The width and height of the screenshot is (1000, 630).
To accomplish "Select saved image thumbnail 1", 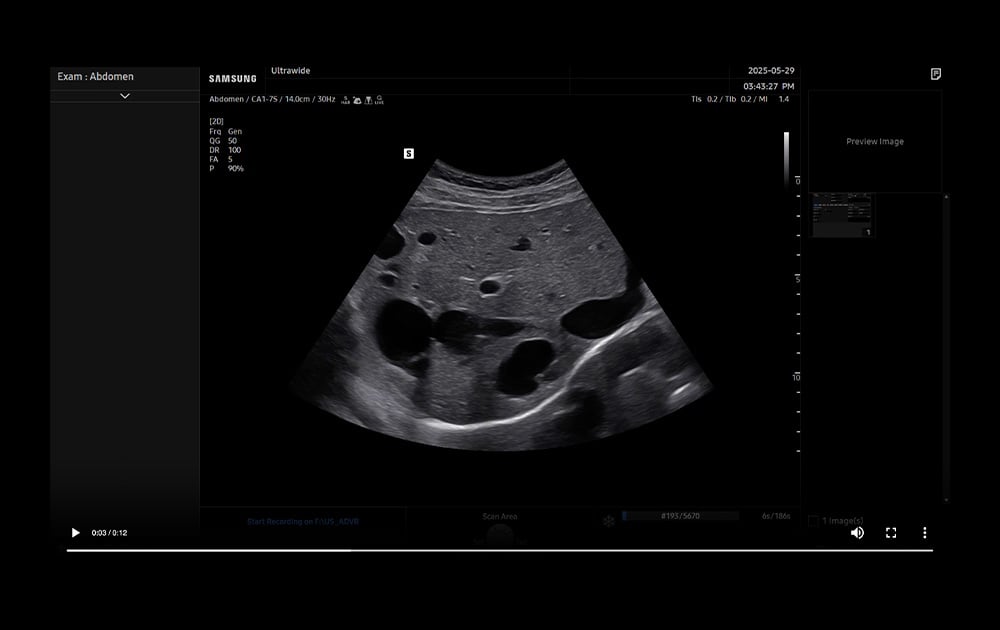I will [x=842, y=215].
